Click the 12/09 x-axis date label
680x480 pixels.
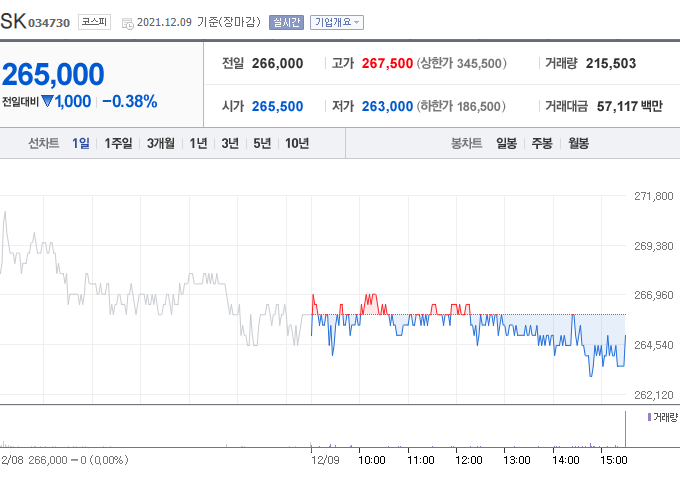(x=325, y=460)
